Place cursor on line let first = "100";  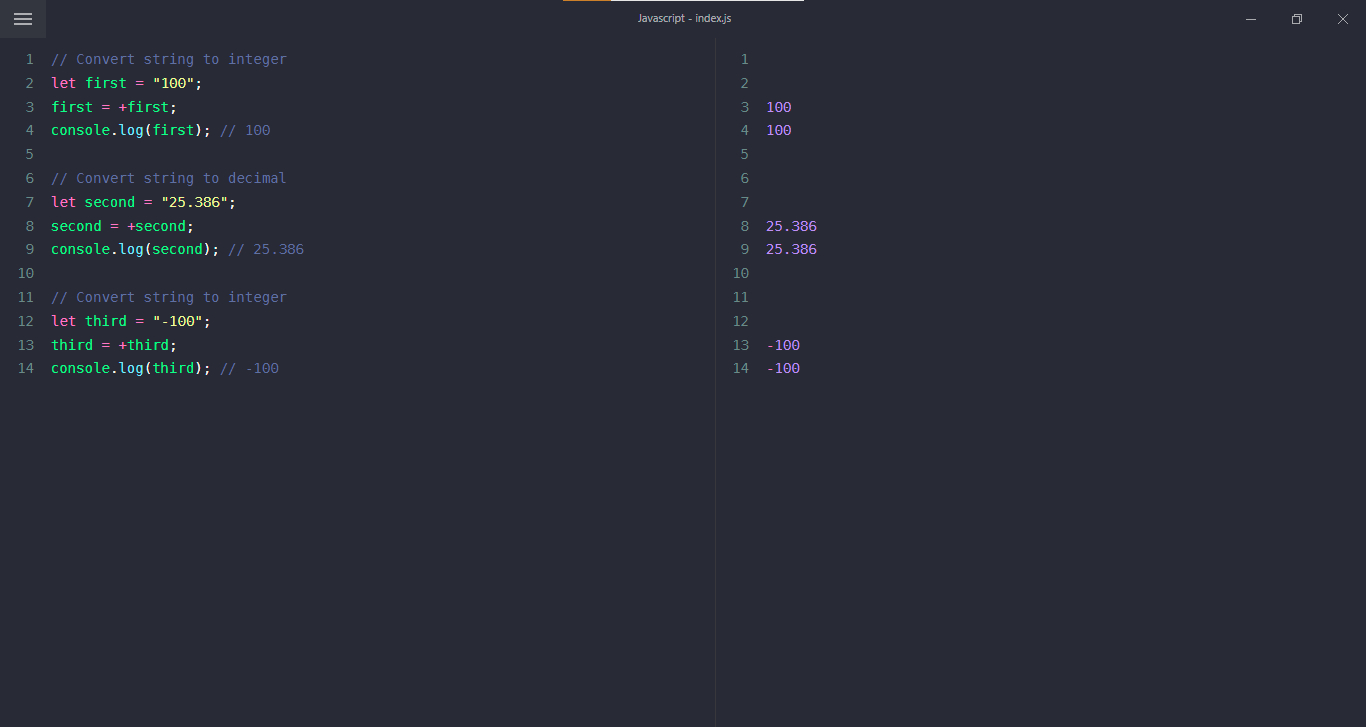click(127, 83)
